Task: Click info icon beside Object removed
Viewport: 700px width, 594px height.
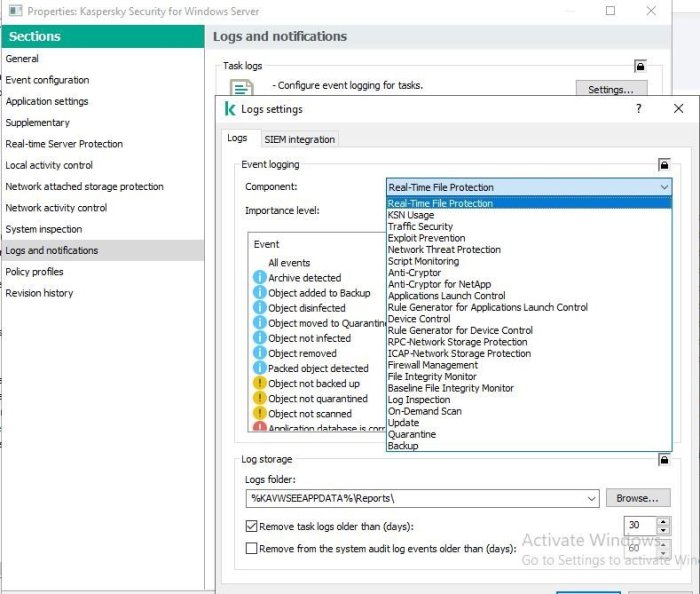Action: point(259,353)
